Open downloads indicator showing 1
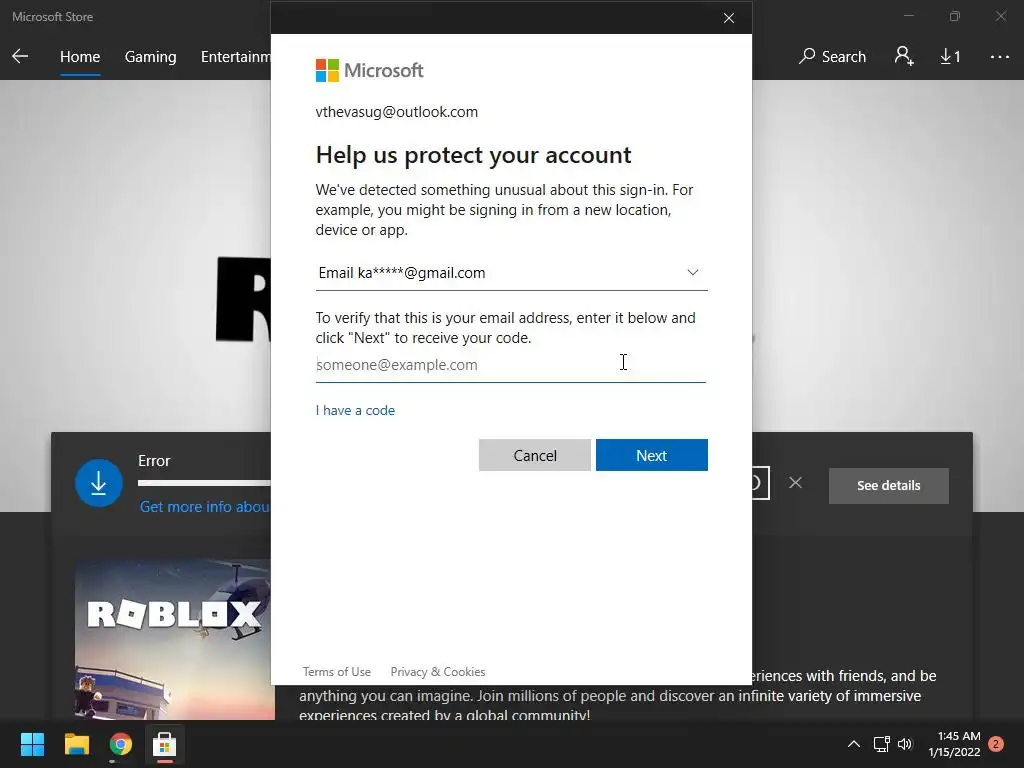Viewport: 1024px width, 768px height. [950, 57]
